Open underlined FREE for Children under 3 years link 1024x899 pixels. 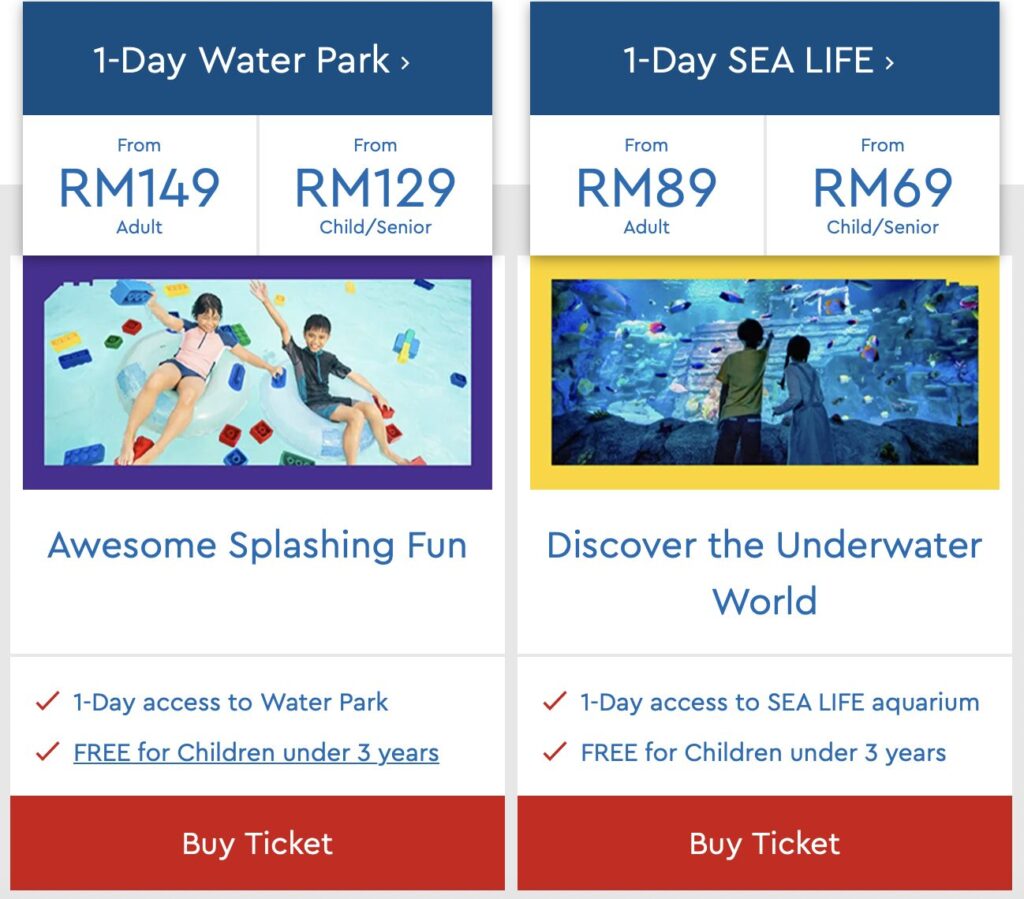[x=256, y=753]
